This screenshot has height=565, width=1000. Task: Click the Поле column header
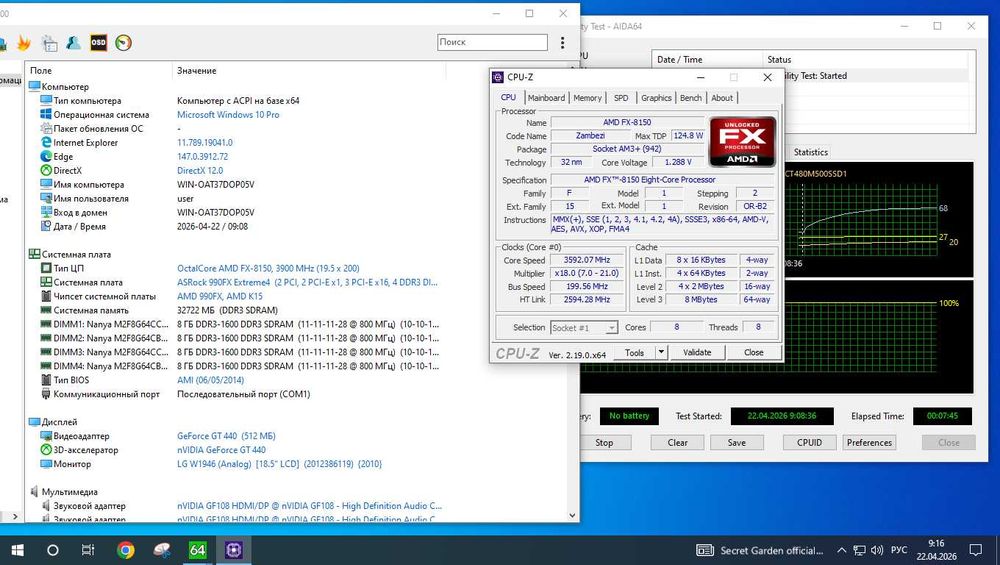pos(41,70)
